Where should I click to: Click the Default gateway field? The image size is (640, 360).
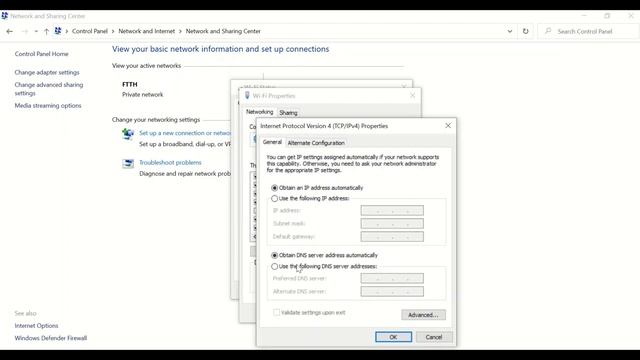[392, 237]
